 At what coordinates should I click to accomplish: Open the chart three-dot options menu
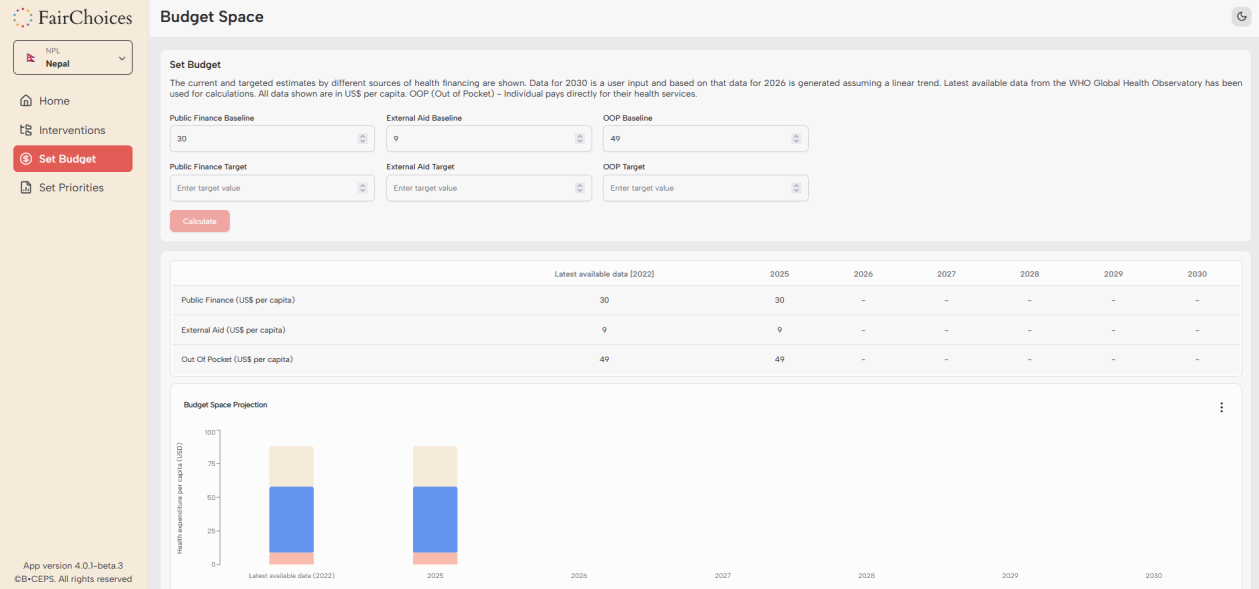click(x=1221, y=407)
